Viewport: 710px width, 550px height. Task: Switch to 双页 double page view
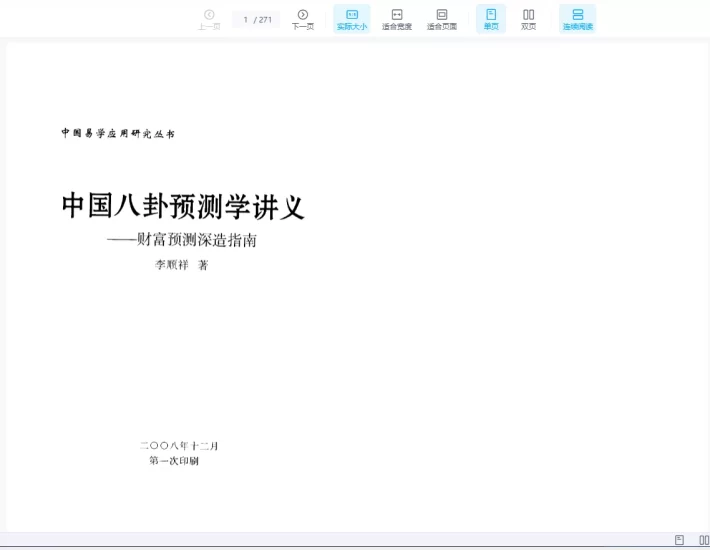point(528,18)
